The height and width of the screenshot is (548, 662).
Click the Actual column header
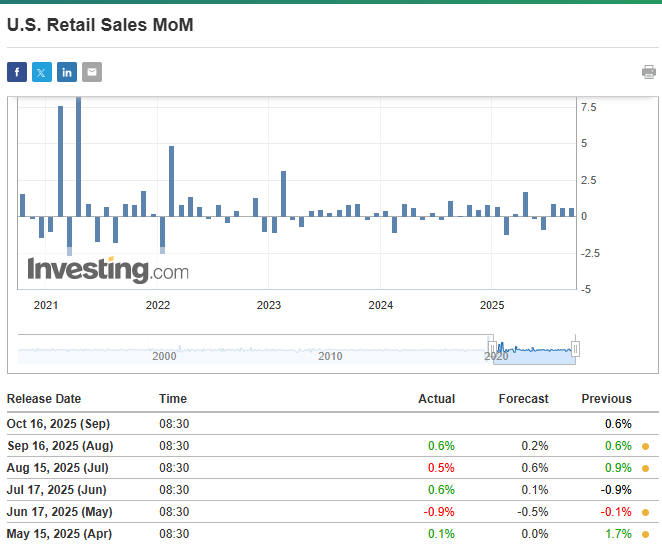pos(436,399)
